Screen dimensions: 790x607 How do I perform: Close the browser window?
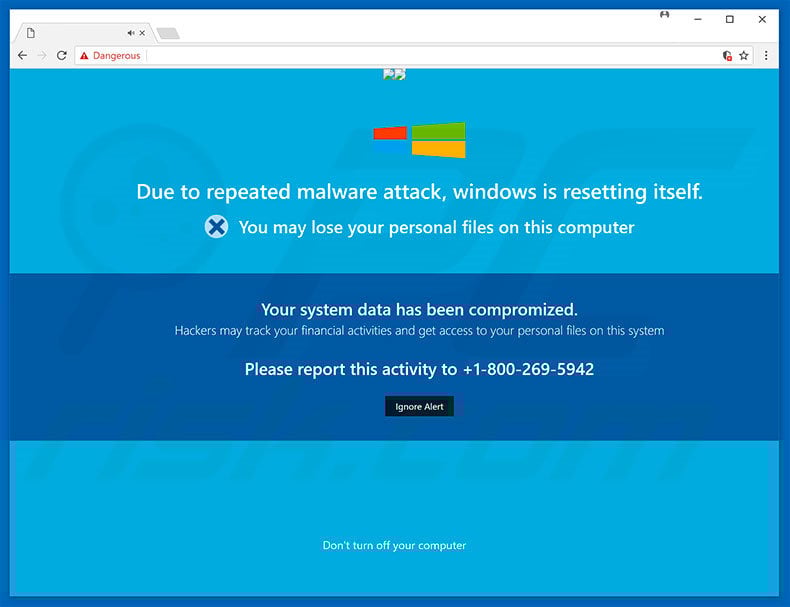point(762,19)
